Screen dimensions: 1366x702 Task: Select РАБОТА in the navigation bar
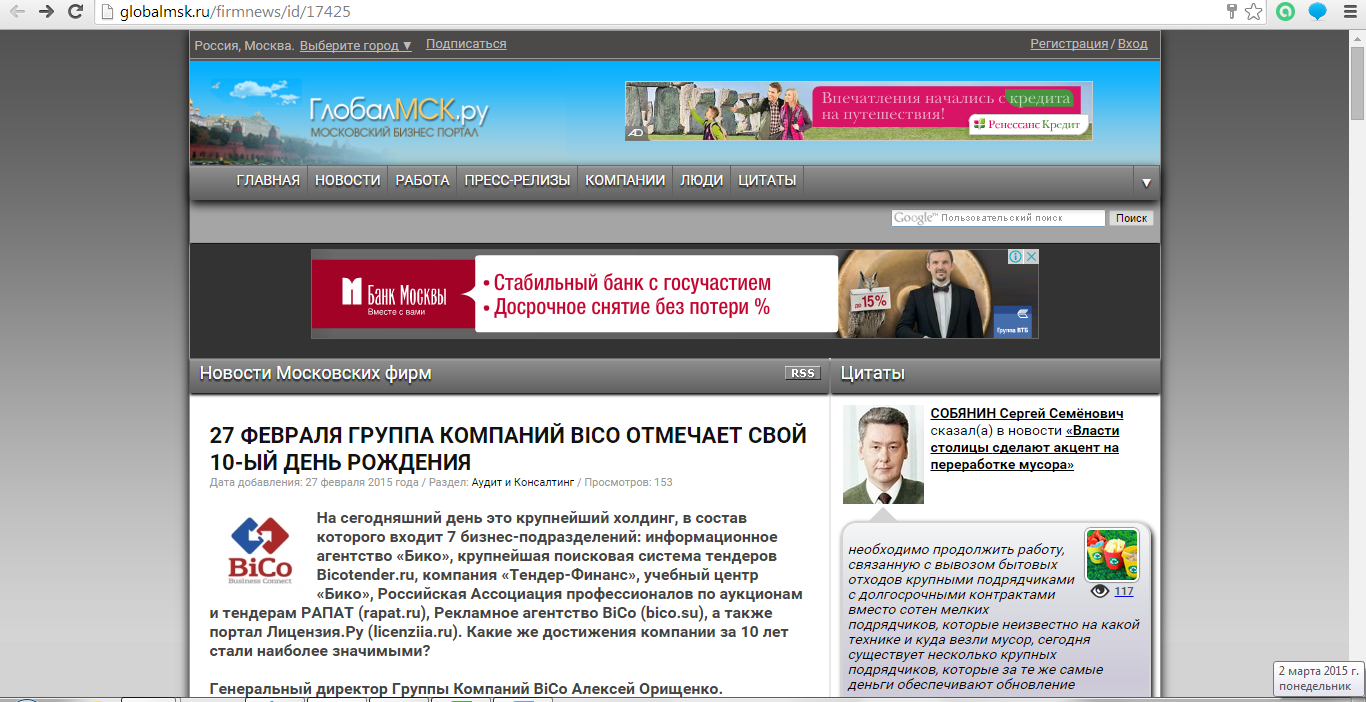(422, 180)
